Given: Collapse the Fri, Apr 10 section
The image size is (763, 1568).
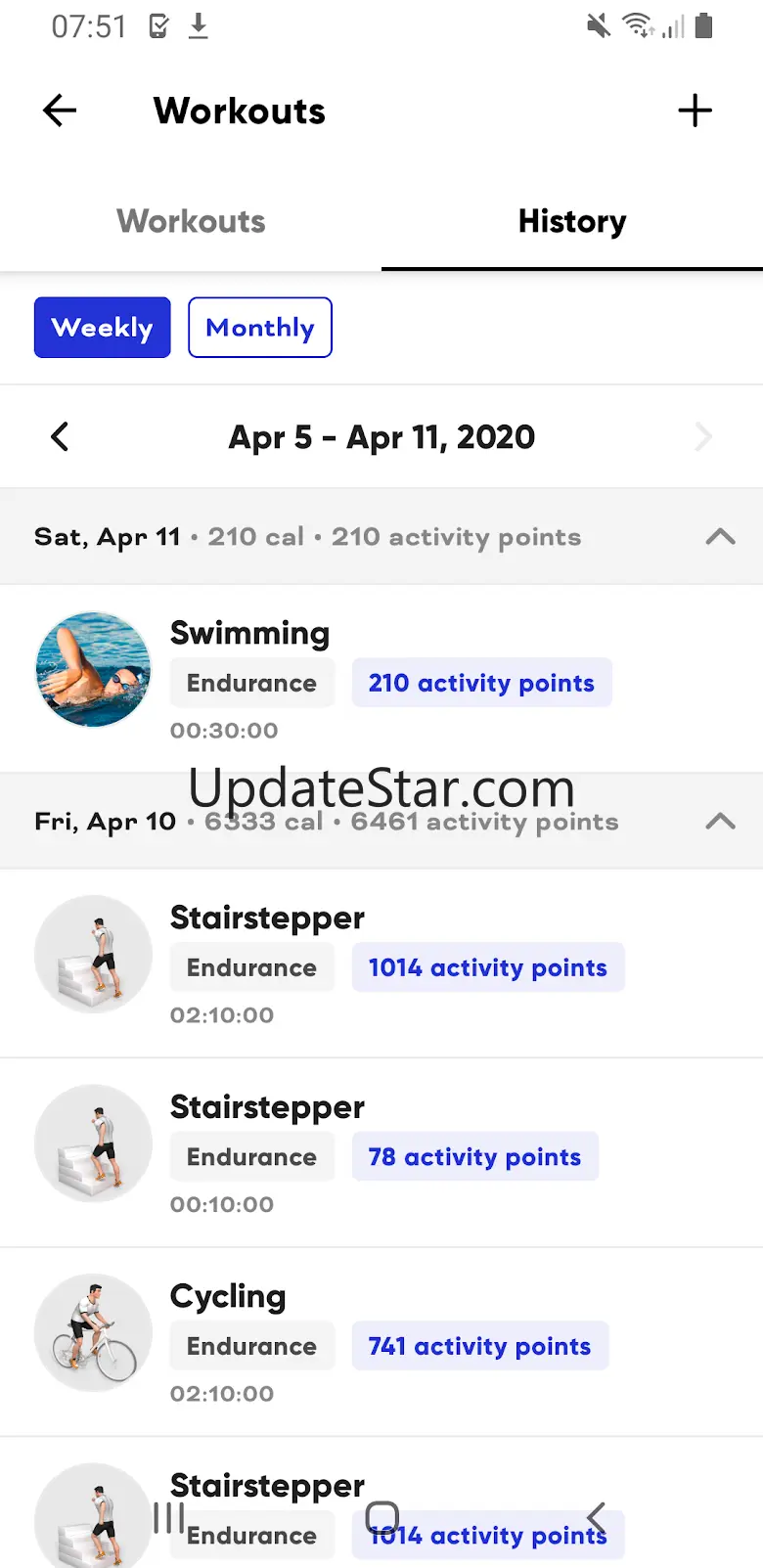Looking at the screenshot, I should [720, 821].
